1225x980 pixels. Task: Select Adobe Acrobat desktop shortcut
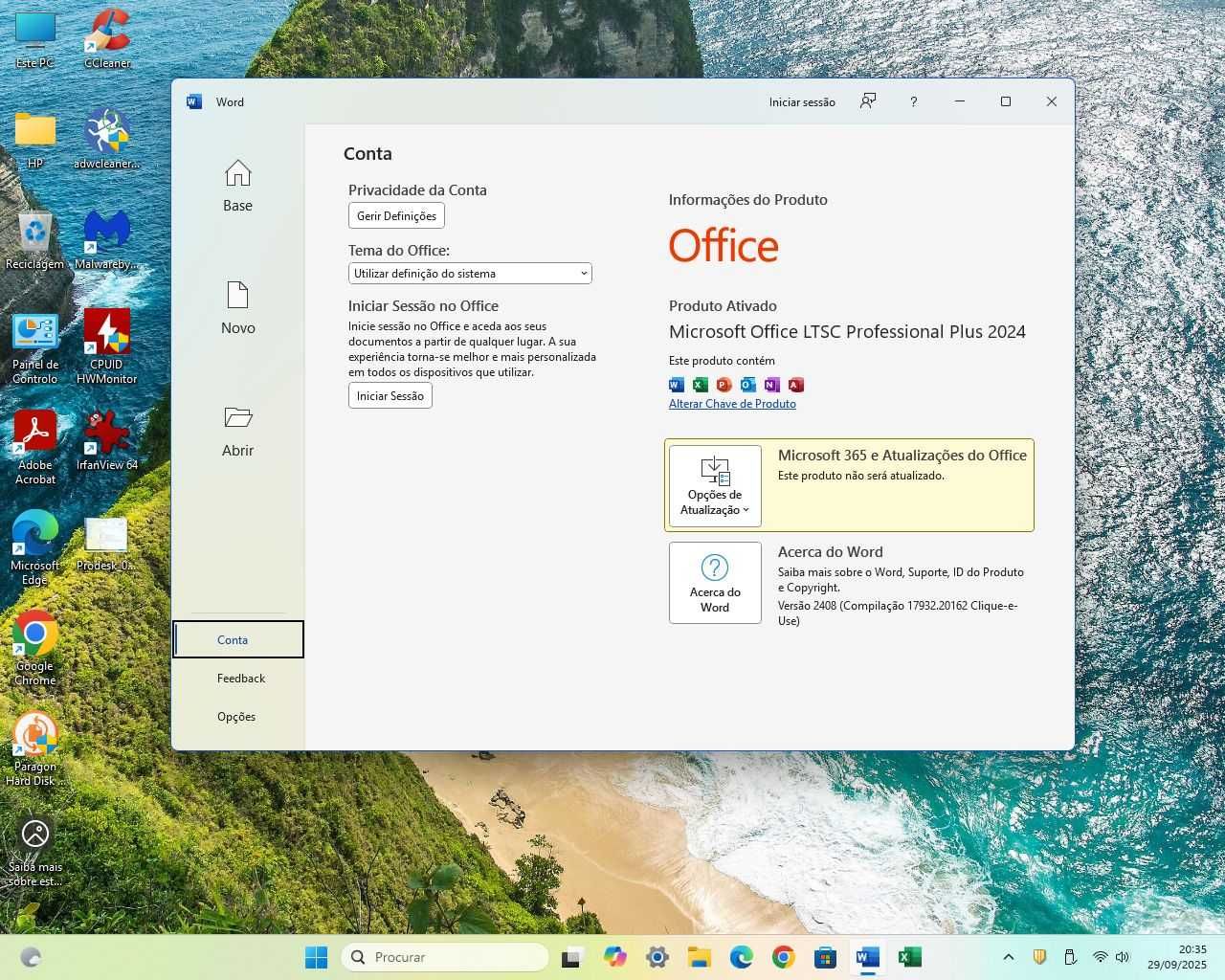tap(35, 448)
